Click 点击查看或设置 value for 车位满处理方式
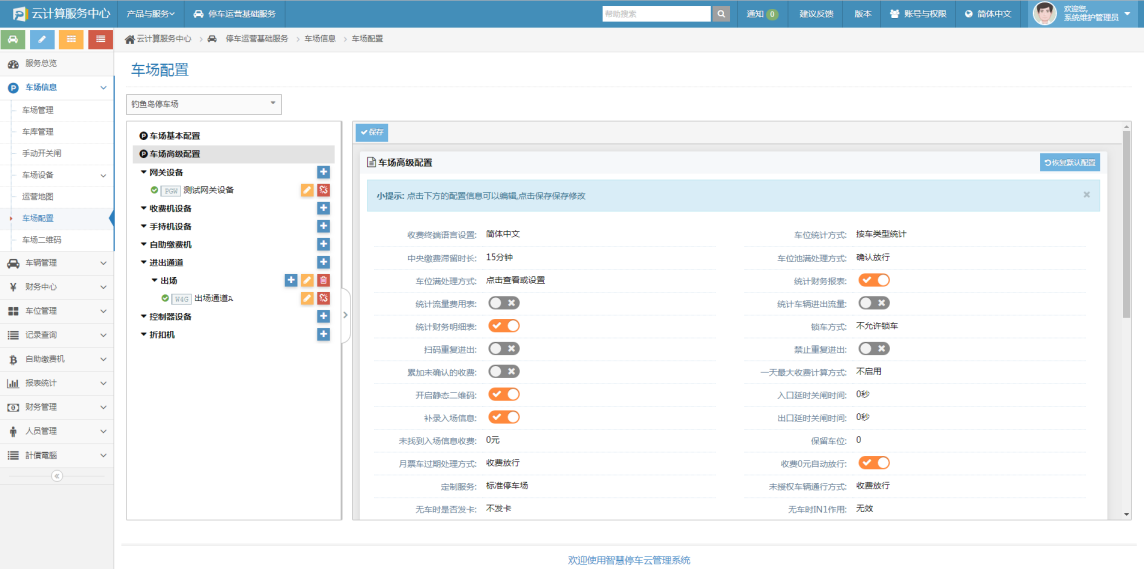1144x569 pixels. pyautogui.click(x=516, y=280)
